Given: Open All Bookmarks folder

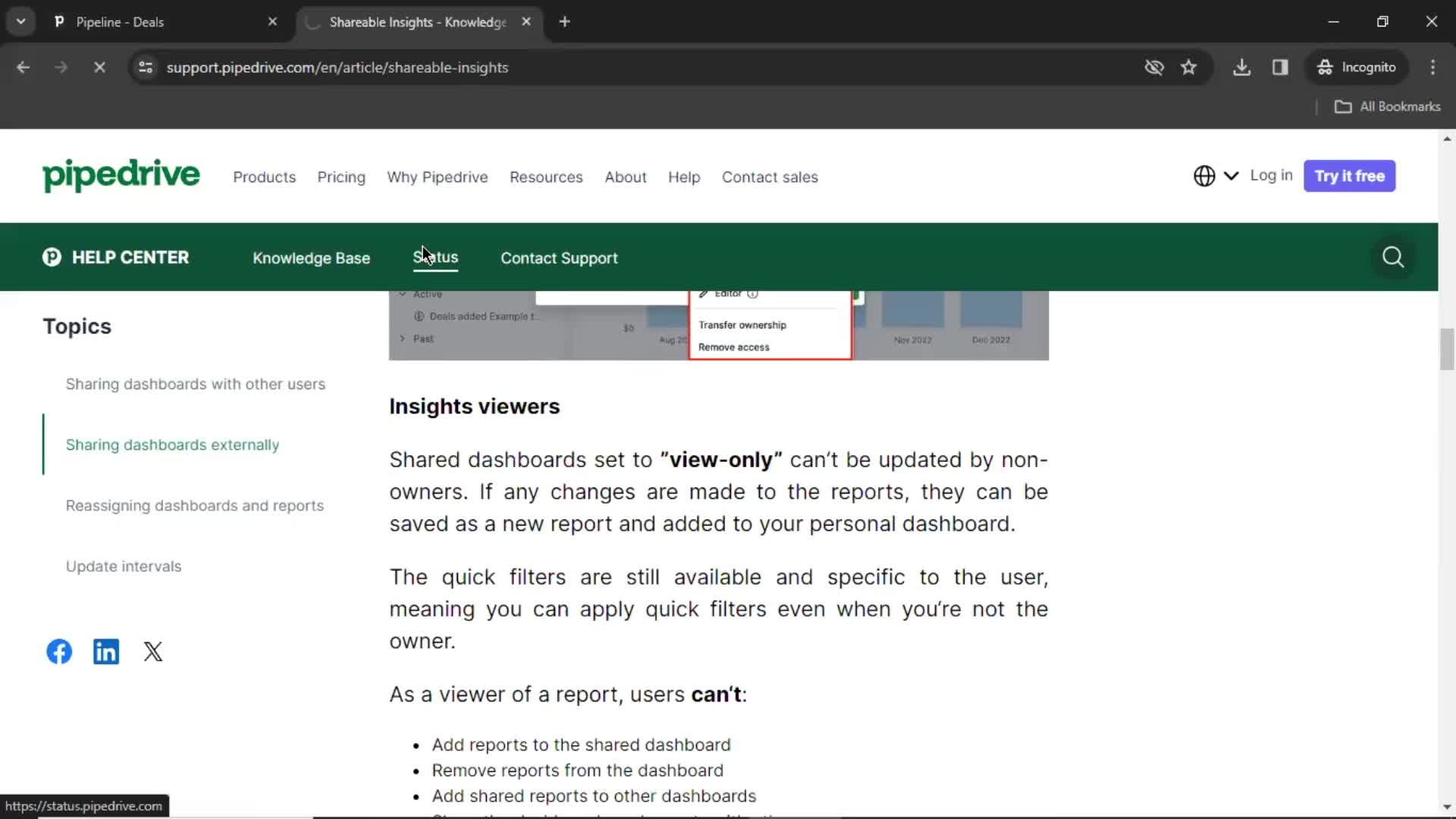Looking at the screenshot, I should tap(1388, 107).
